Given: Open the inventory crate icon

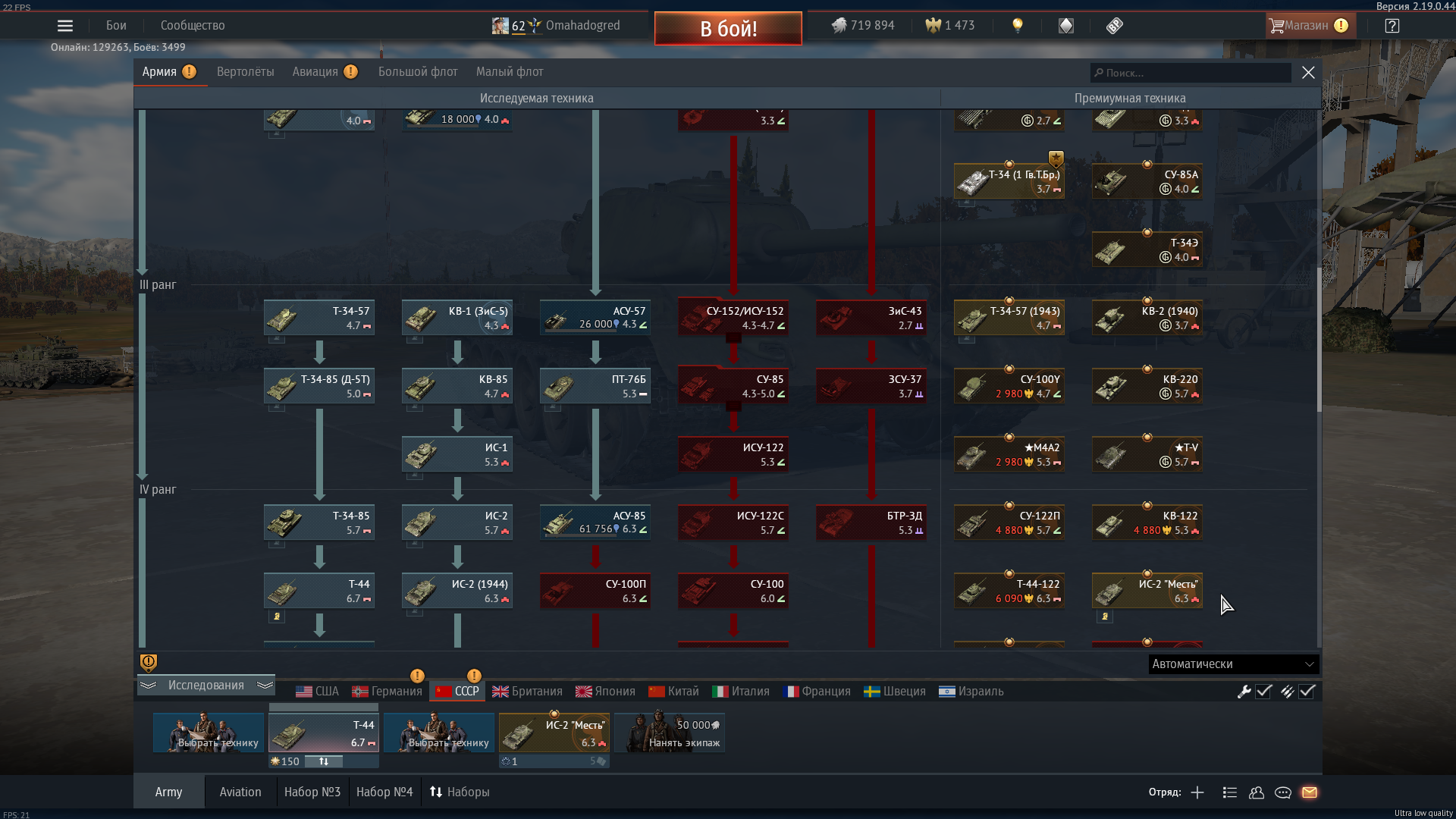Looking at the screenshot, I should [1066, 26].
